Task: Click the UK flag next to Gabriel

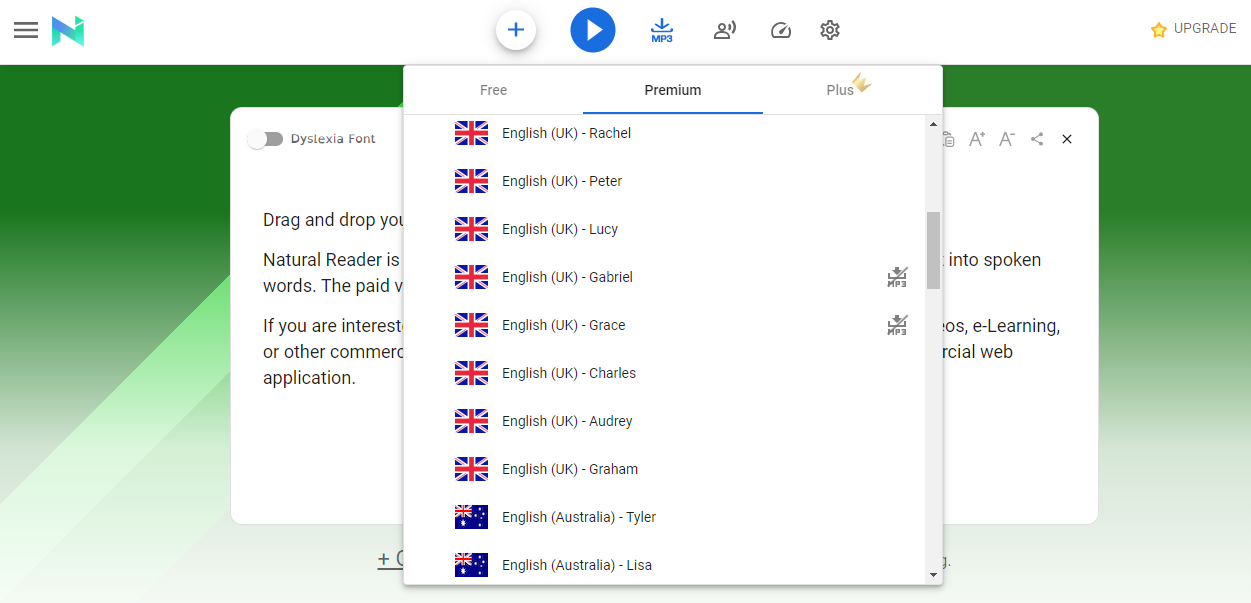Action: coord(471,277)
